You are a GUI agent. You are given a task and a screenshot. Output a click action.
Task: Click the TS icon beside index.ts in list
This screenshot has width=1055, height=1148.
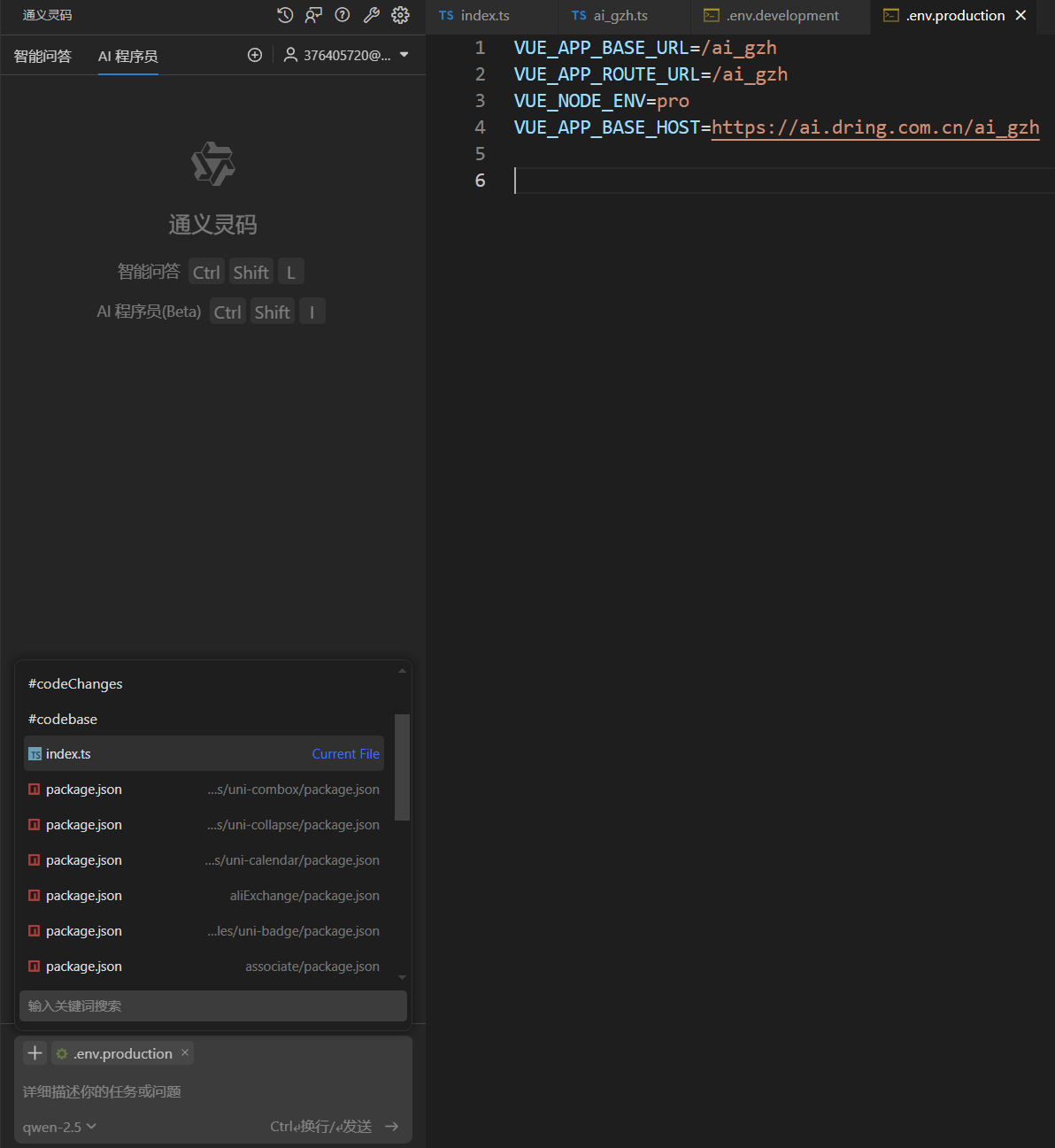pyautogui.click(x=35, y=754)
